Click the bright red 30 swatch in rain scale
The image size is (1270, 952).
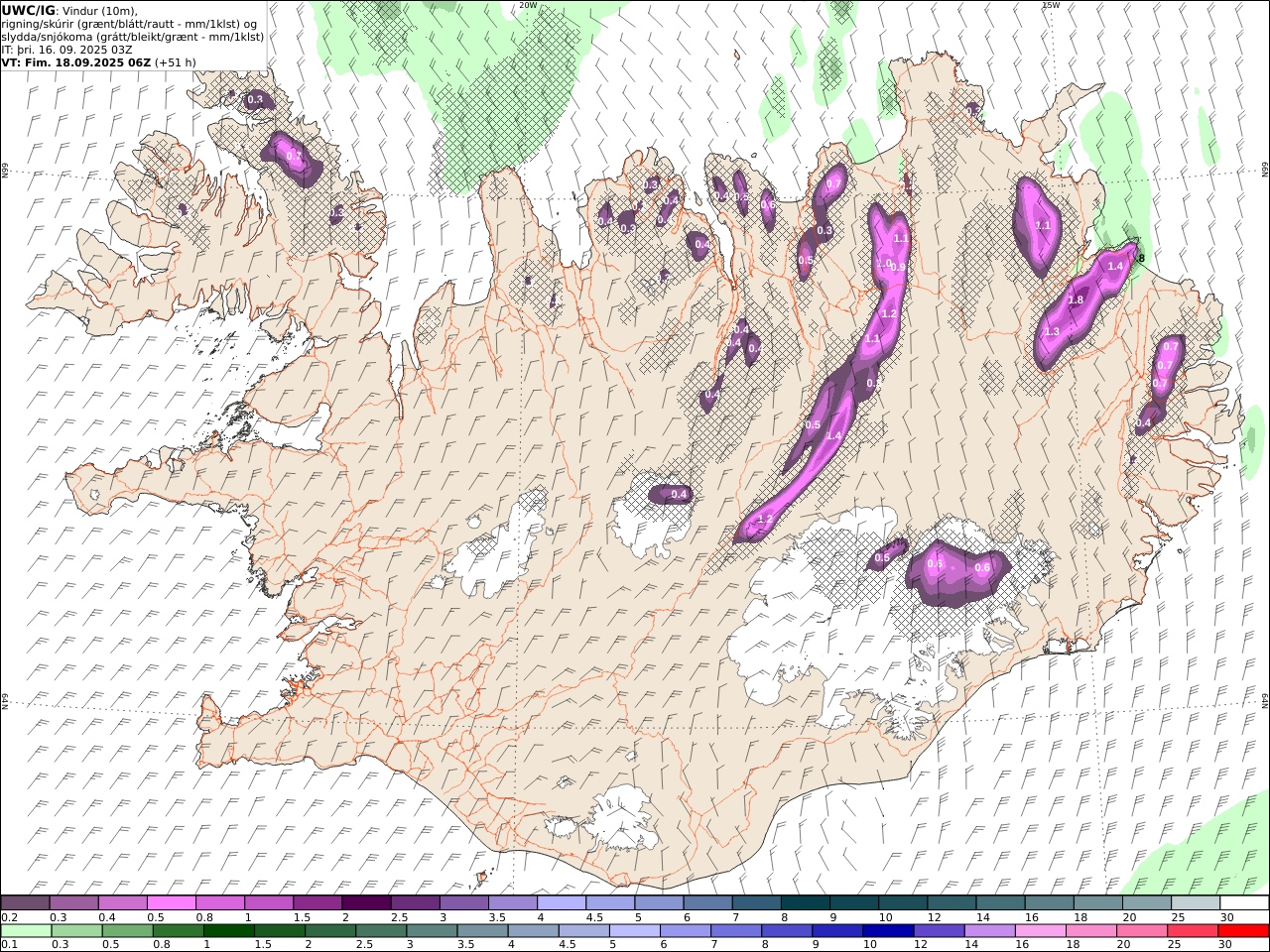(1242, 931)
